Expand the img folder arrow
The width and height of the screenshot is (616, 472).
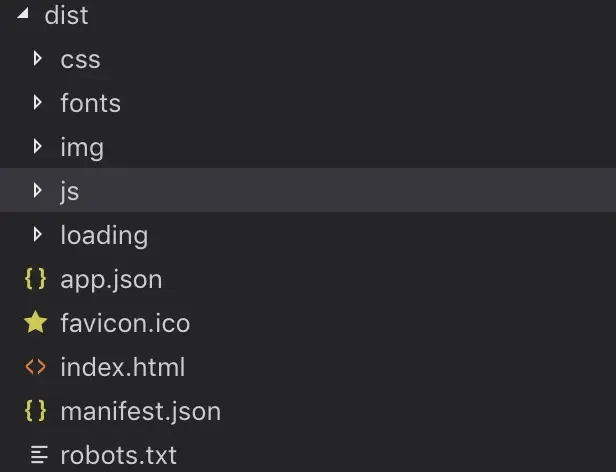(x=38, y=147)
